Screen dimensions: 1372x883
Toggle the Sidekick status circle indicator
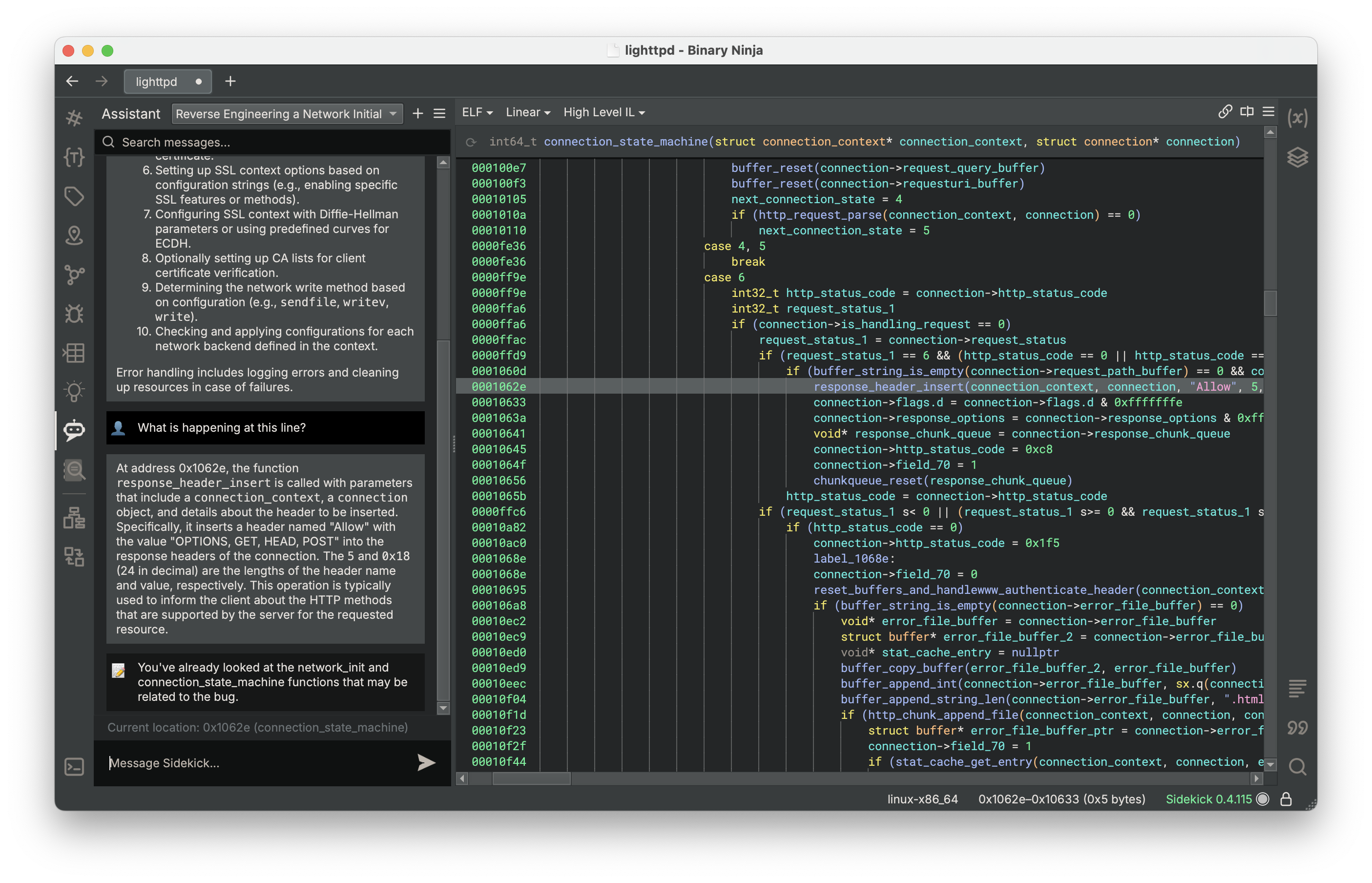pos(1263,799)
